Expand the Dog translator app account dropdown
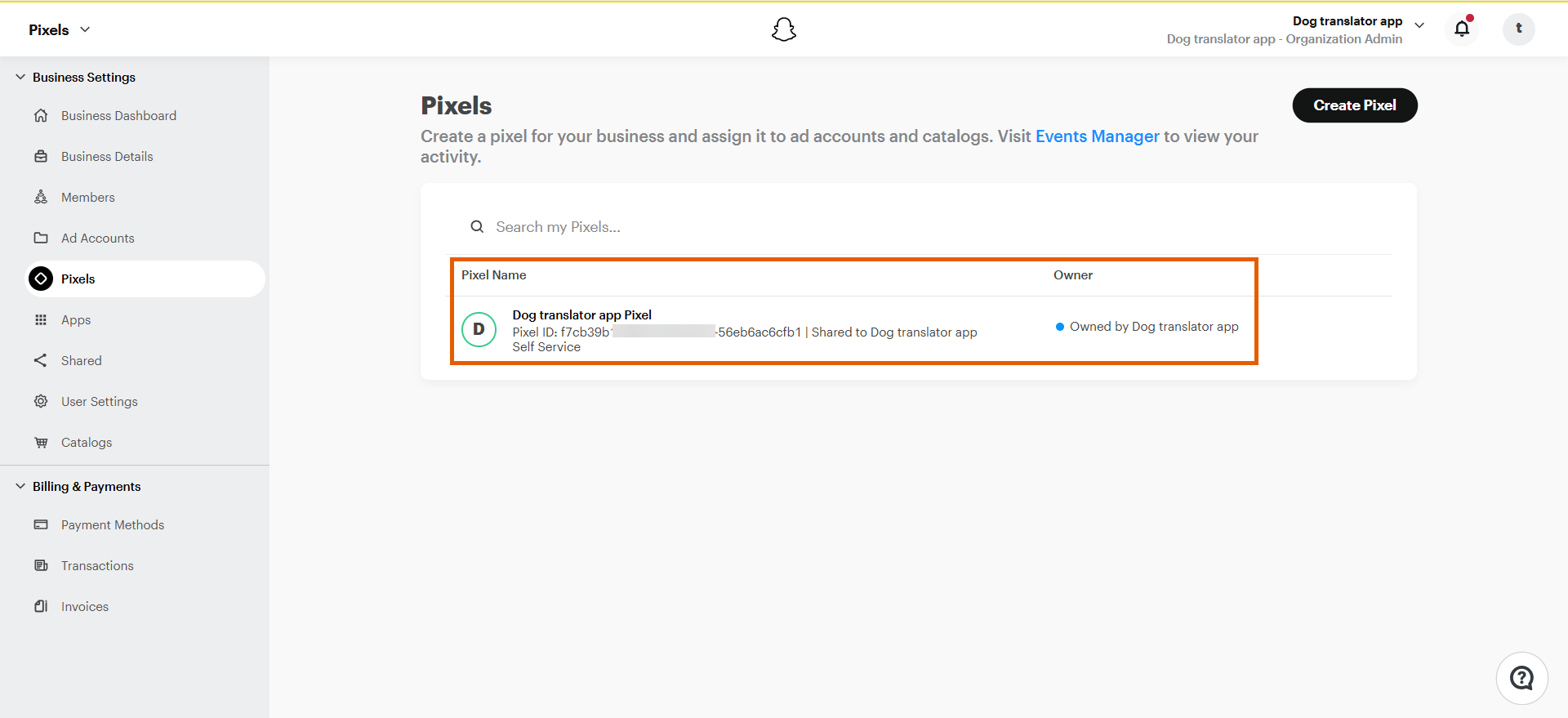Viewport: 1568px width, 718px height. 1419,25
